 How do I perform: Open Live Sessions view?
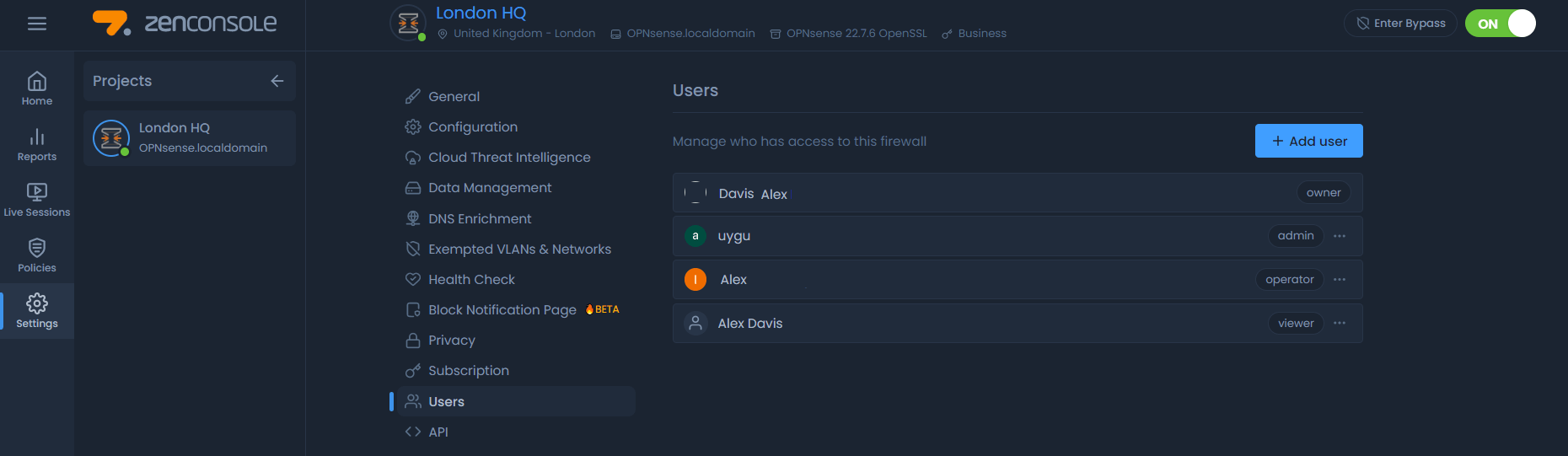[37, 200]
